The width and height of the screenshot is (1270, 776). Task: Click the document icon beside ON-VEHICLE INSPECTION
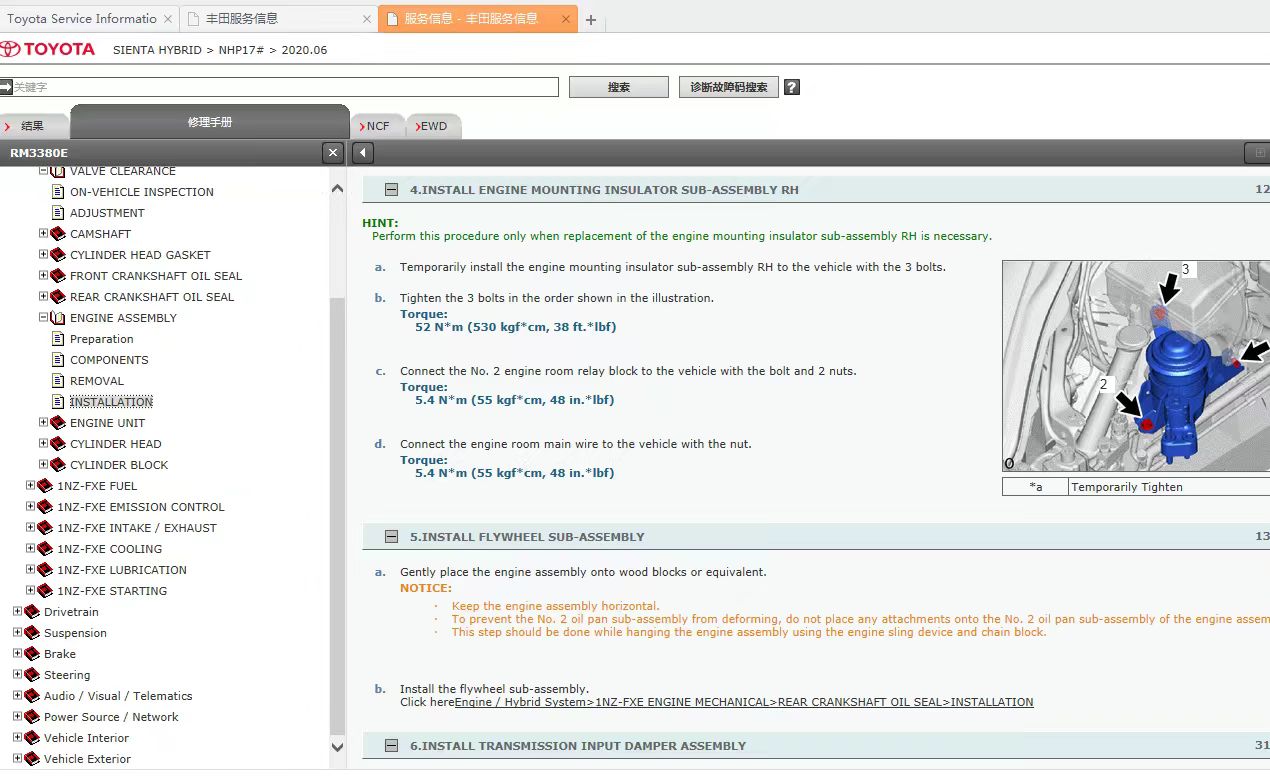pos(58,192)
